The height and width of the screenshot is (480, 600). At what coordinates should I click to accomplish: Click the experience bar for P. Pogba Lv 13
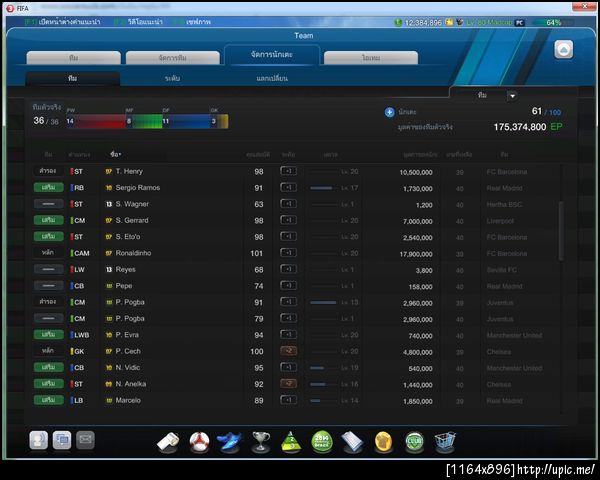pyautogui.click(x=324, y=302)
